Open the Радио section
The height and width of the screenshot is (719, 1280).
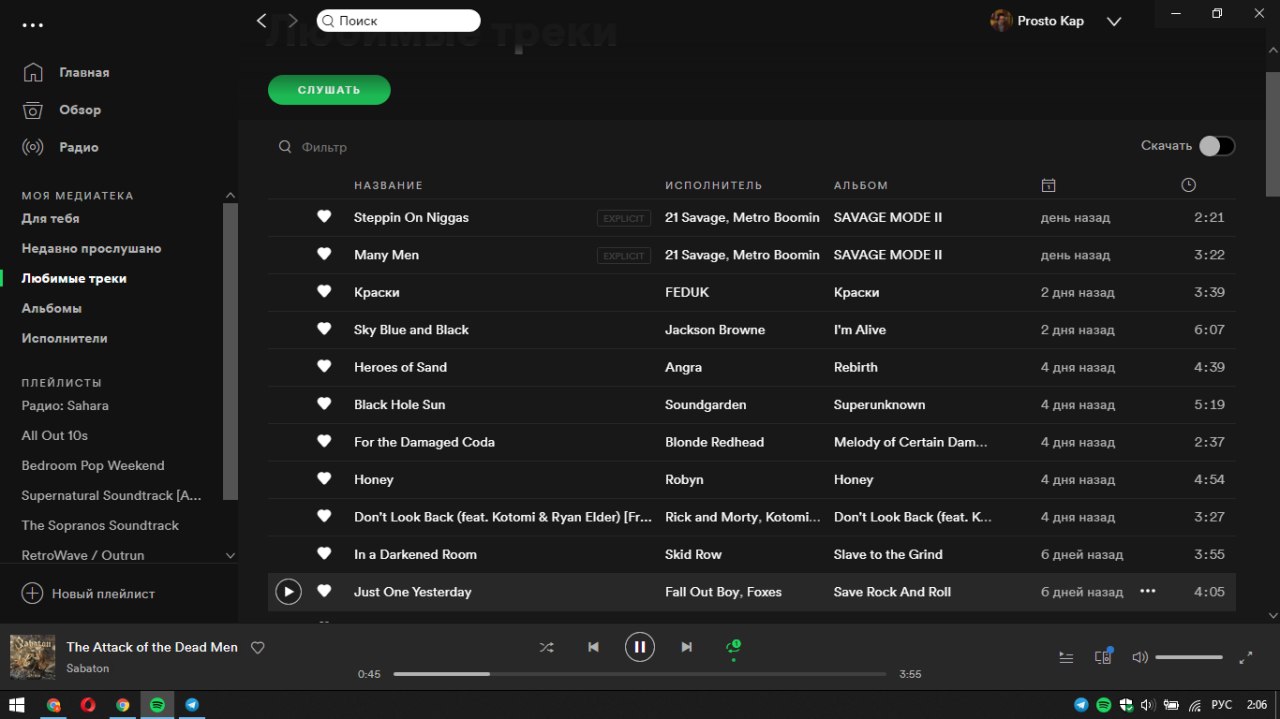60,147
